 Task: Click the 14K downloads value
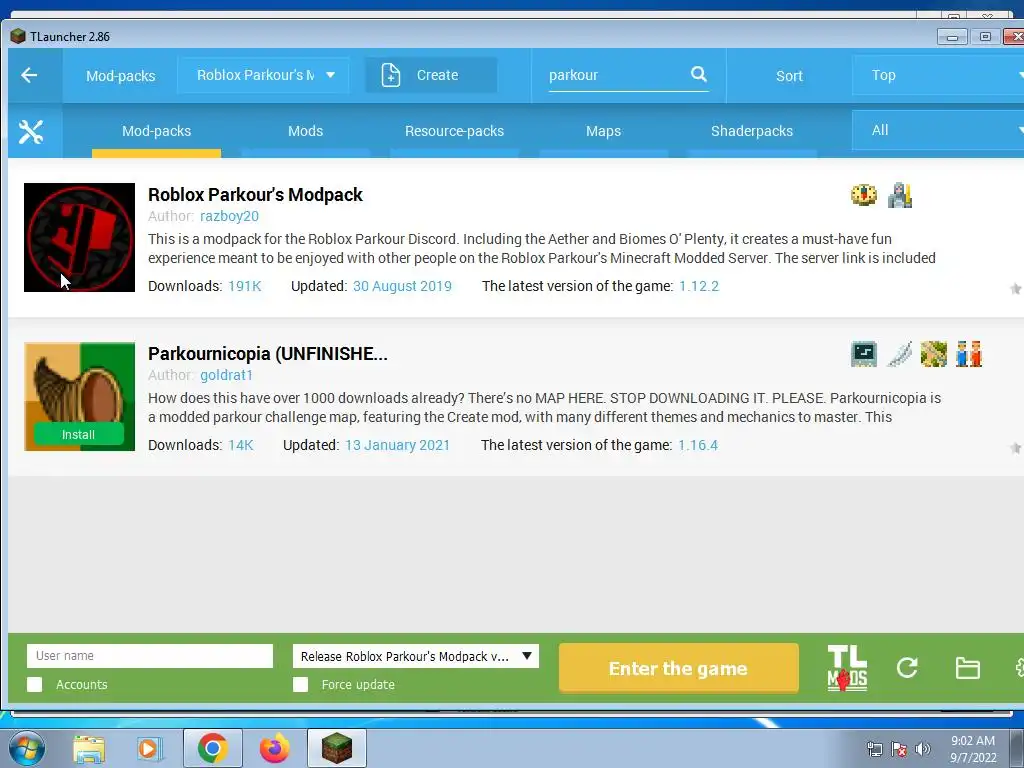(240, 445)
